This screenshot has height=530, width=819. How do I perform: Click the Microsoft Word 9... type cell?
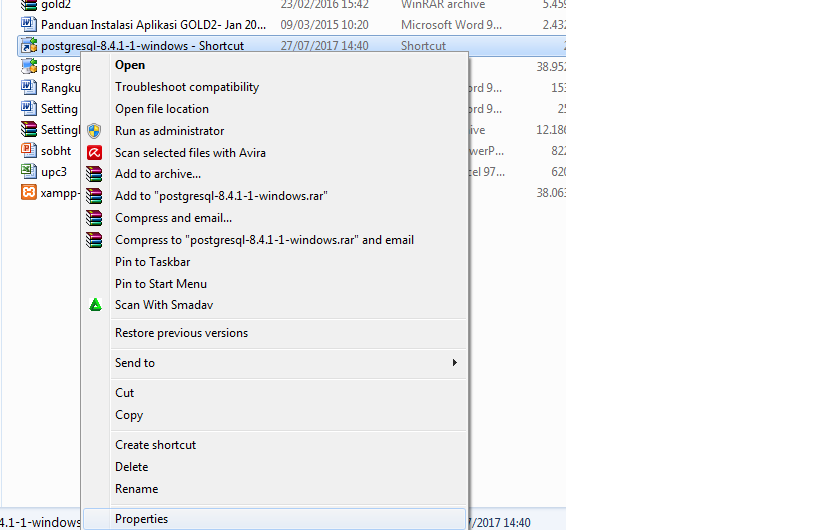tap(451, 25)
